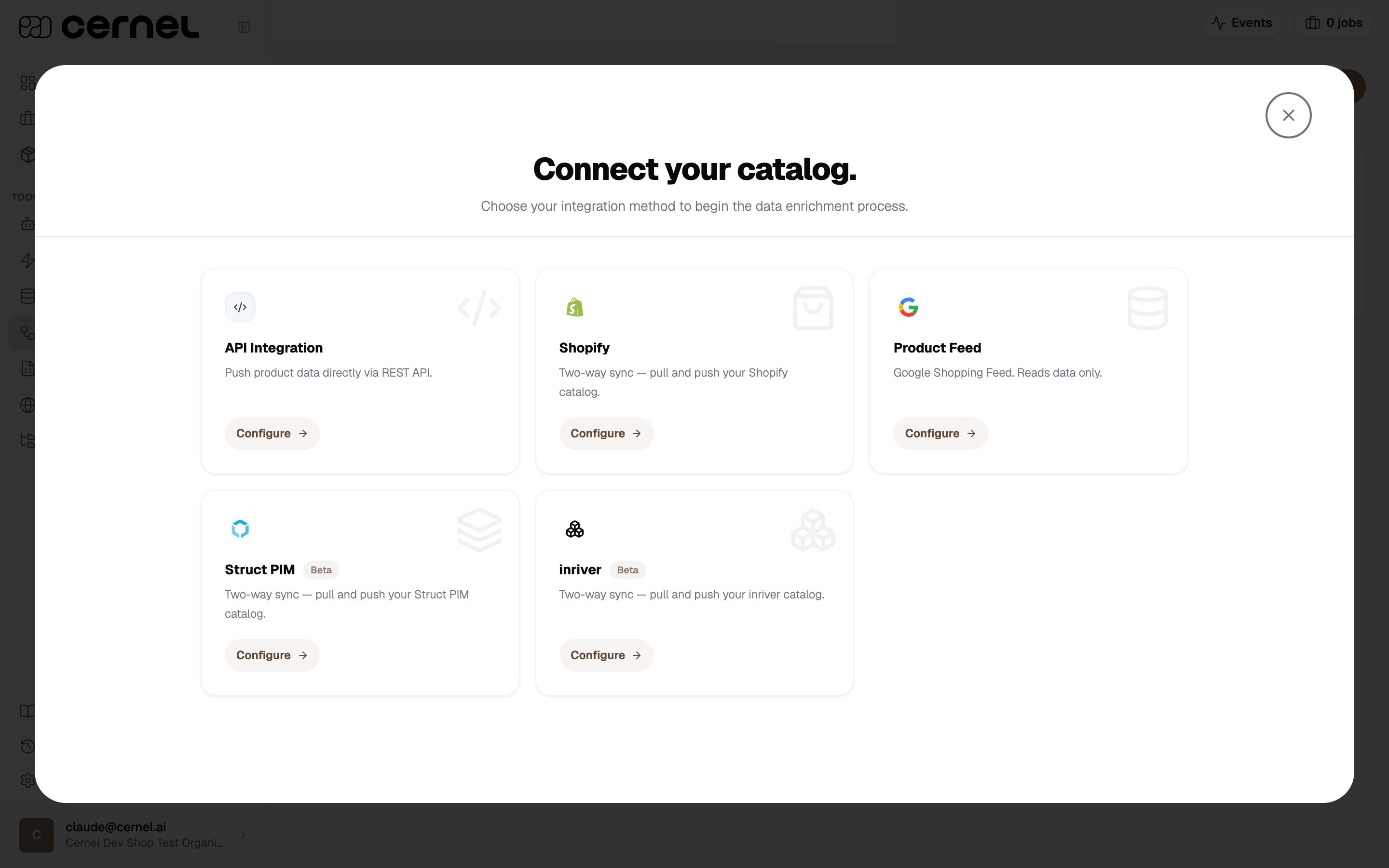Click the inriver card title

580,570
